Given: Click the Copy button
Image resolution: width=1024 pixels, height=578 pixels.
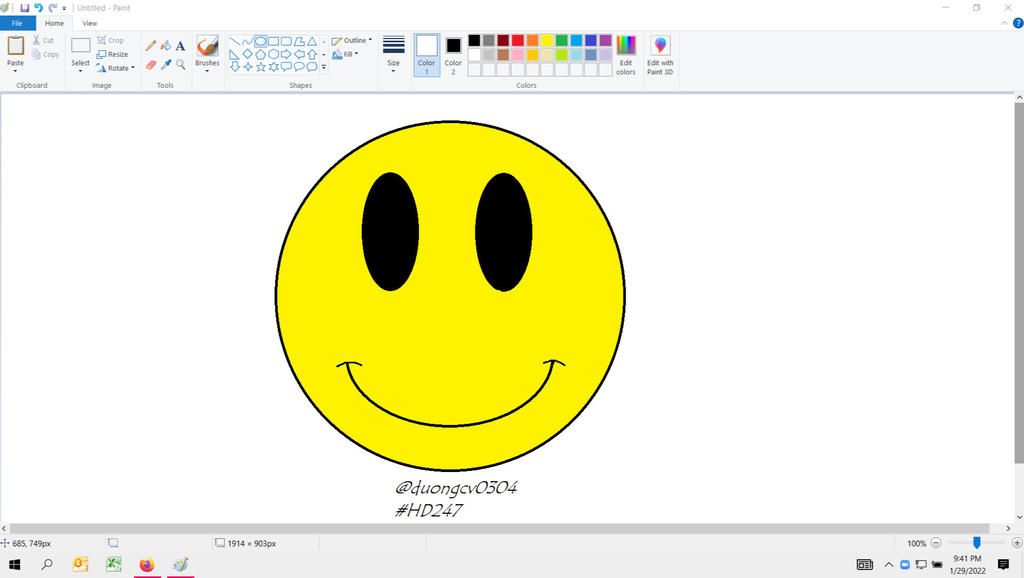Looking at the screenshot, I should pyautogui.click(x=46, y=54).
